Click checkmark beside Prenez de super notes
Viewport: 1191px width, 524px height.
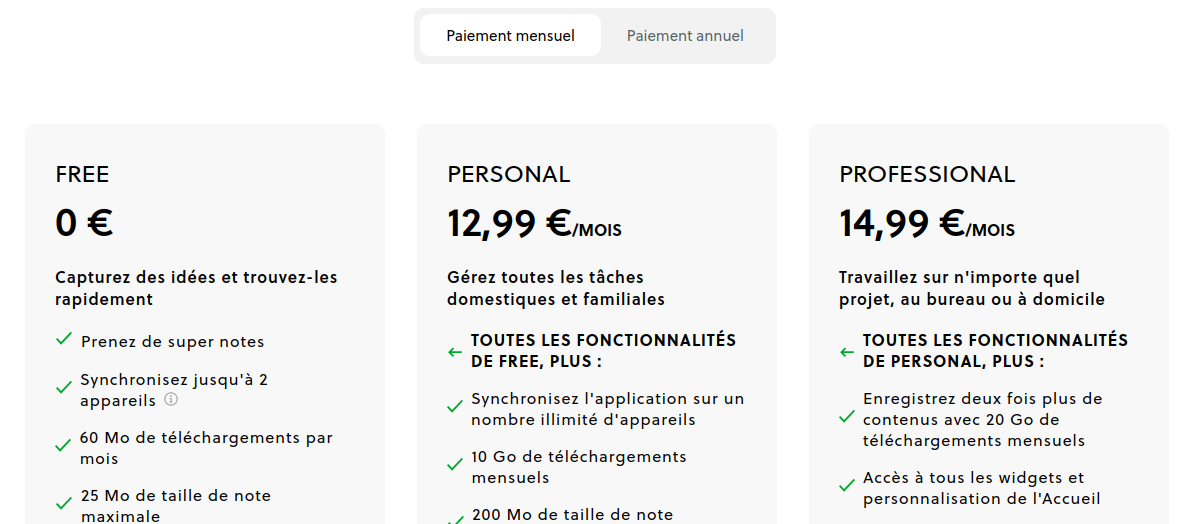[64, 339]
